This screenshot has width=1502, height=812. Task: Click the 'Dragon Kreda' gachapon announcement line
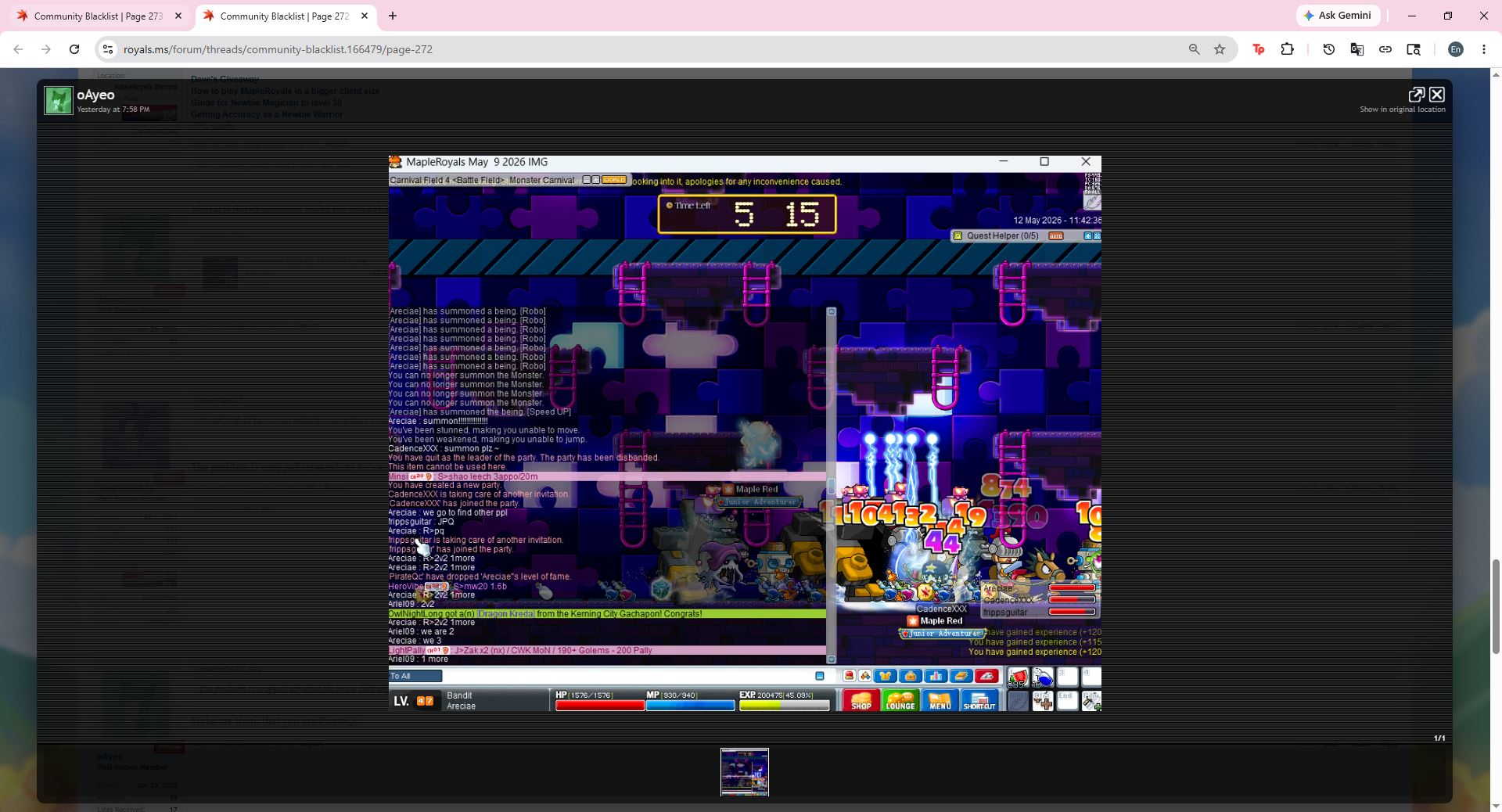(x=607, y=614)
